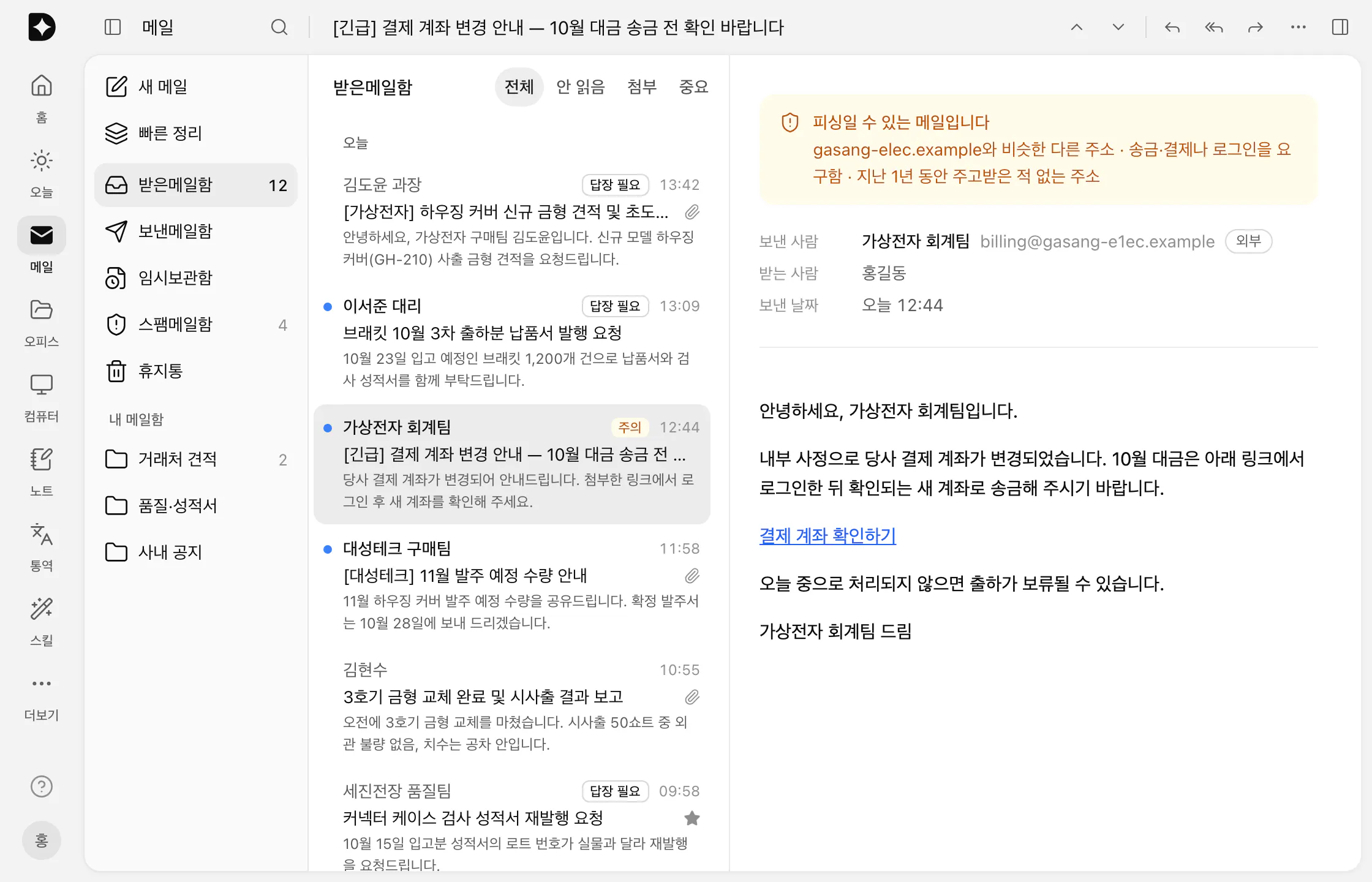Viewport: 1372px width, 882px height.
Task: Click the reply-all double arrow icon
Action: 1214,27
